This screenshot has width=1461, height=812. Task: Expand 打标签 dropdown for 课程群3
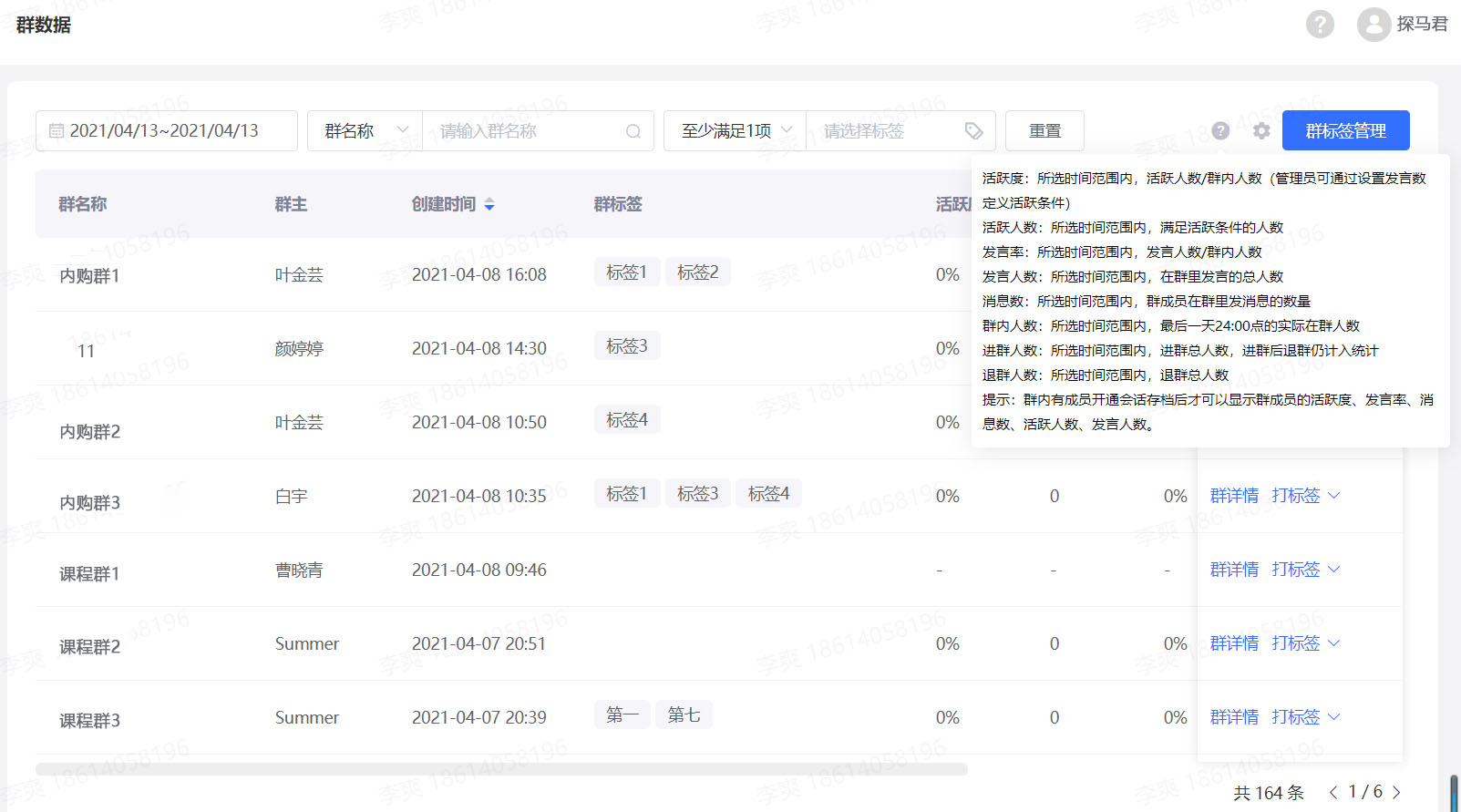(x=1306, y=717)
